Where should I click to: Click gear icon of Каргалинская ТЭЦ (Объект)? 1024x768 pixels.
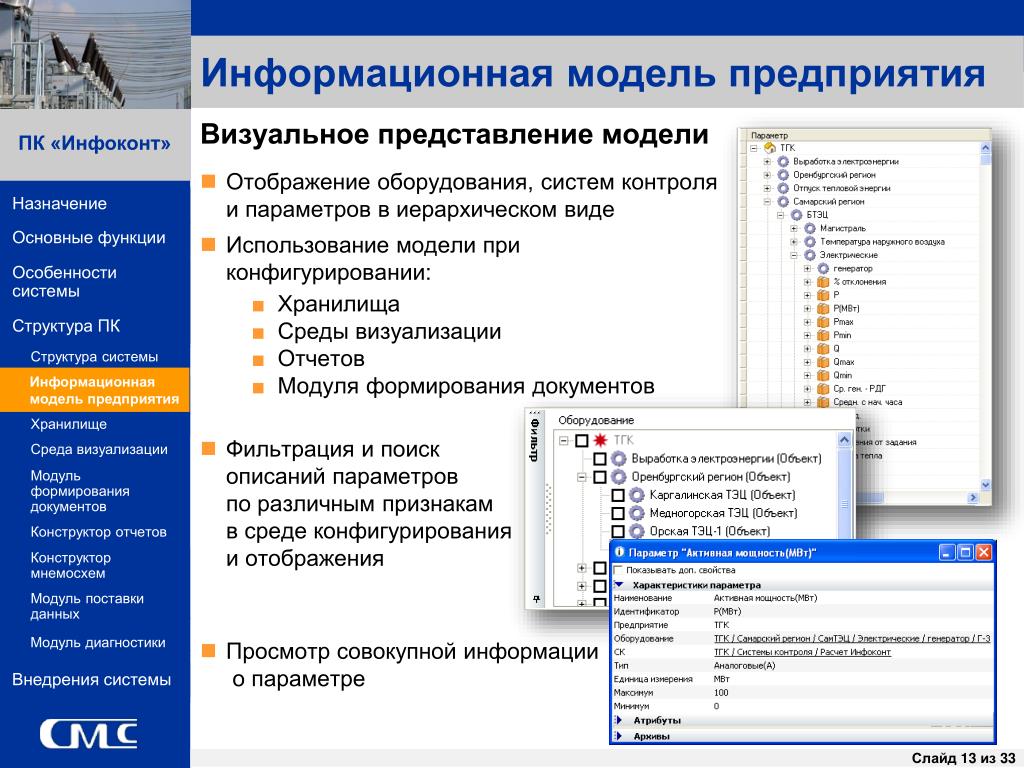(x=637, y=495)
